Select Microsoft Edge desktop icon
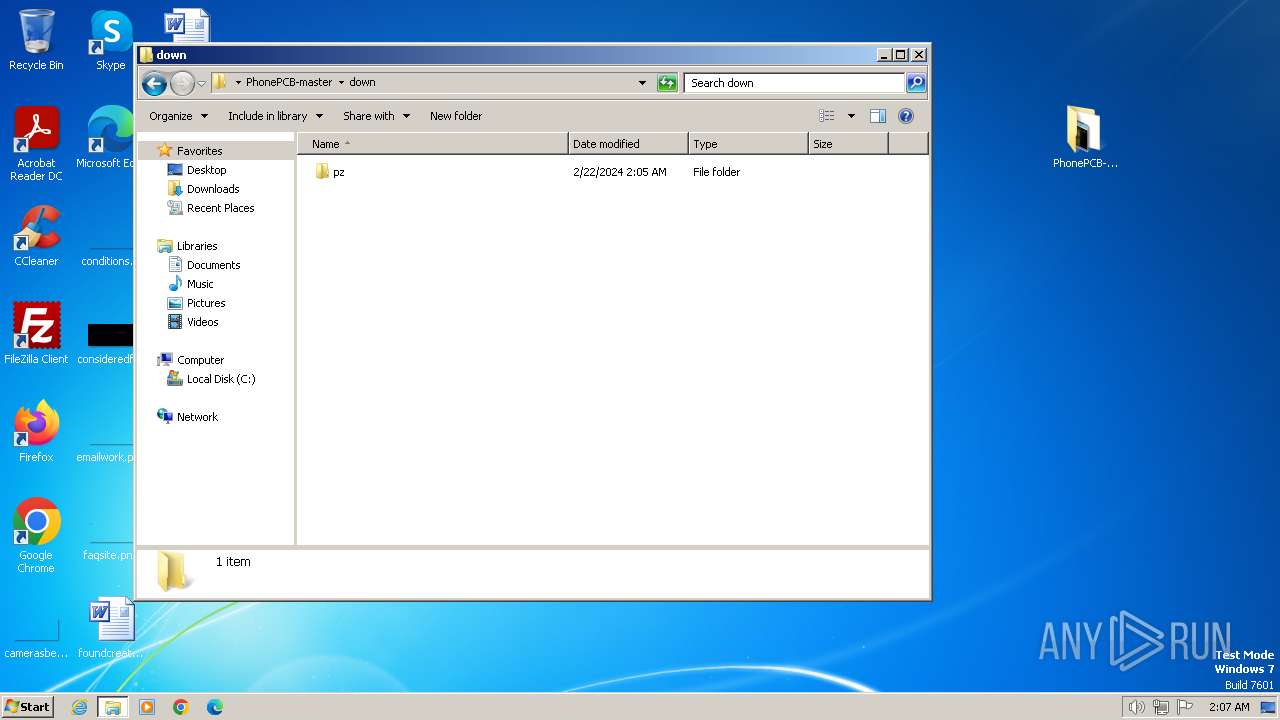1280x720 pixels. (x=108, y=138)
